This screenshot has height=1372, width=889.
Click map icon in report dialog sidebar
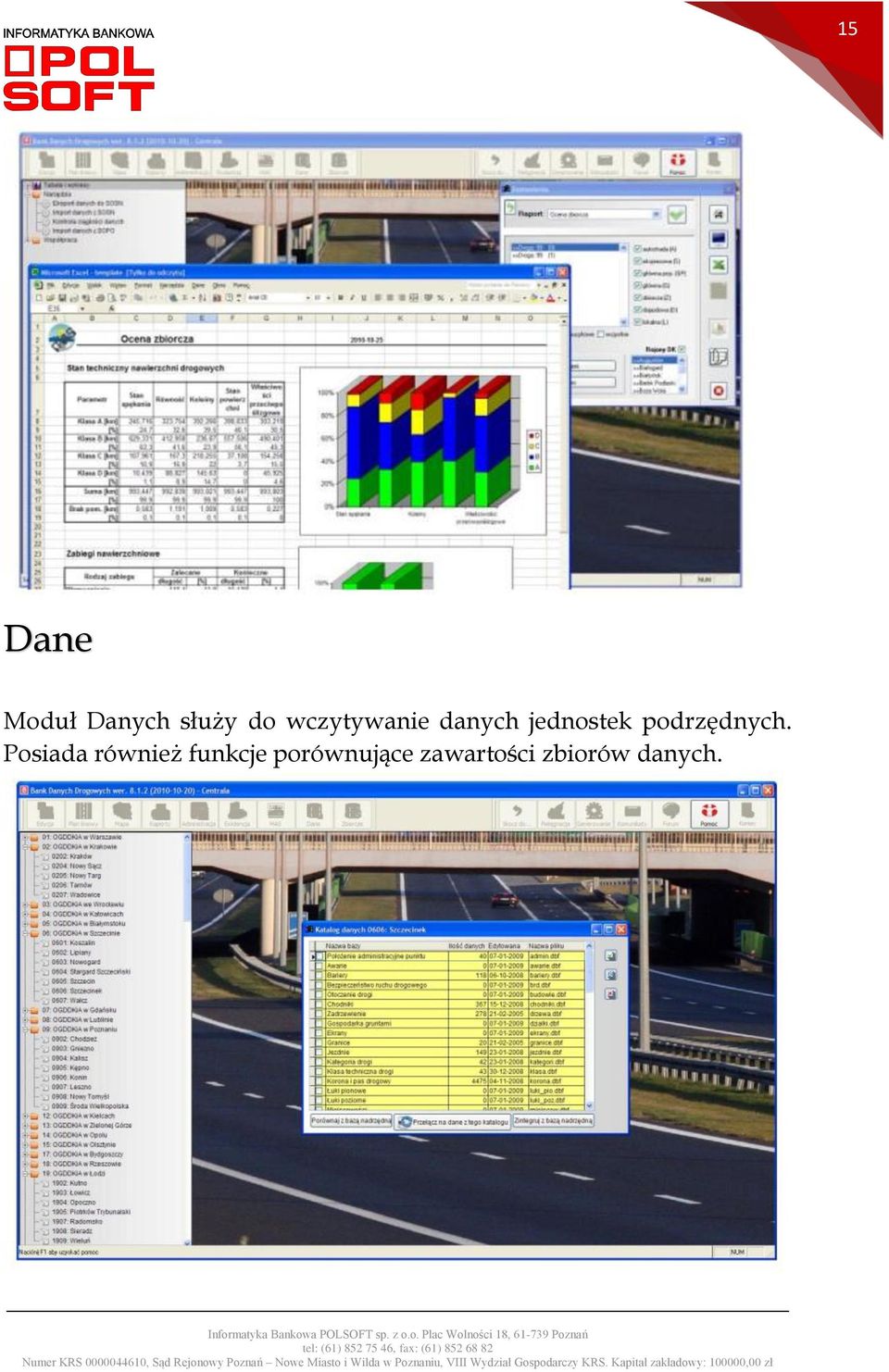tap(719, 356)
